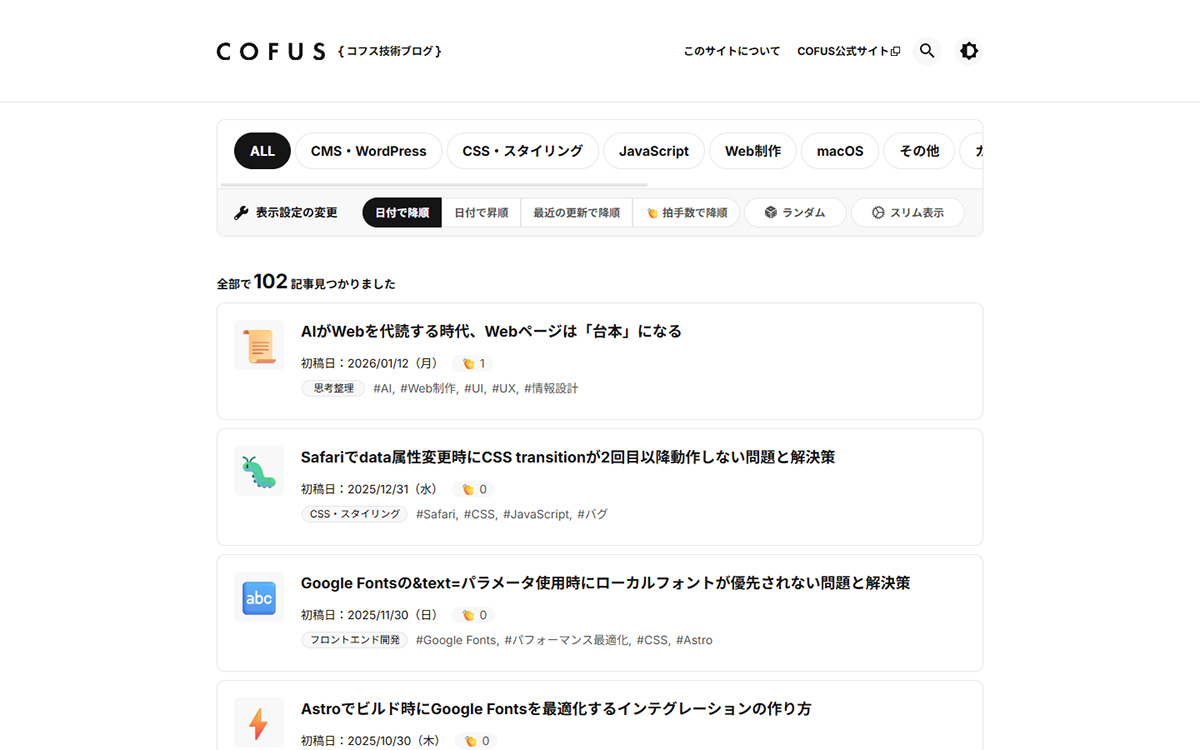Toggle dark mode with the theme icon
Screen dimensions: 1200x750
click(969, 50)
